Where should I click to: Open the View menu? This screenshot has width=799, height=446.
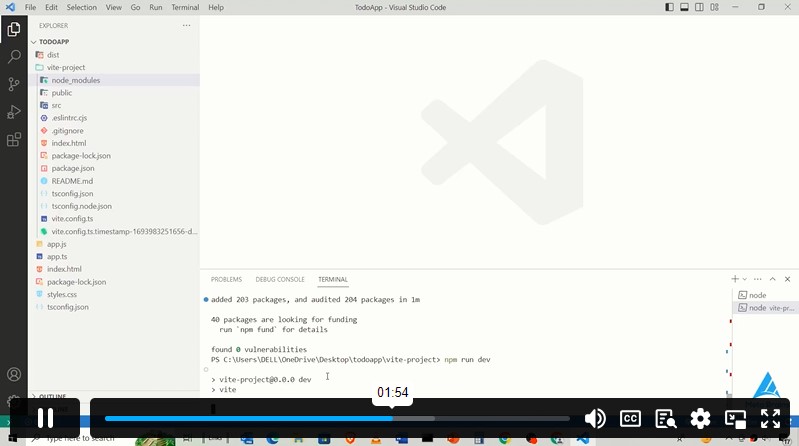coord(114,7)
